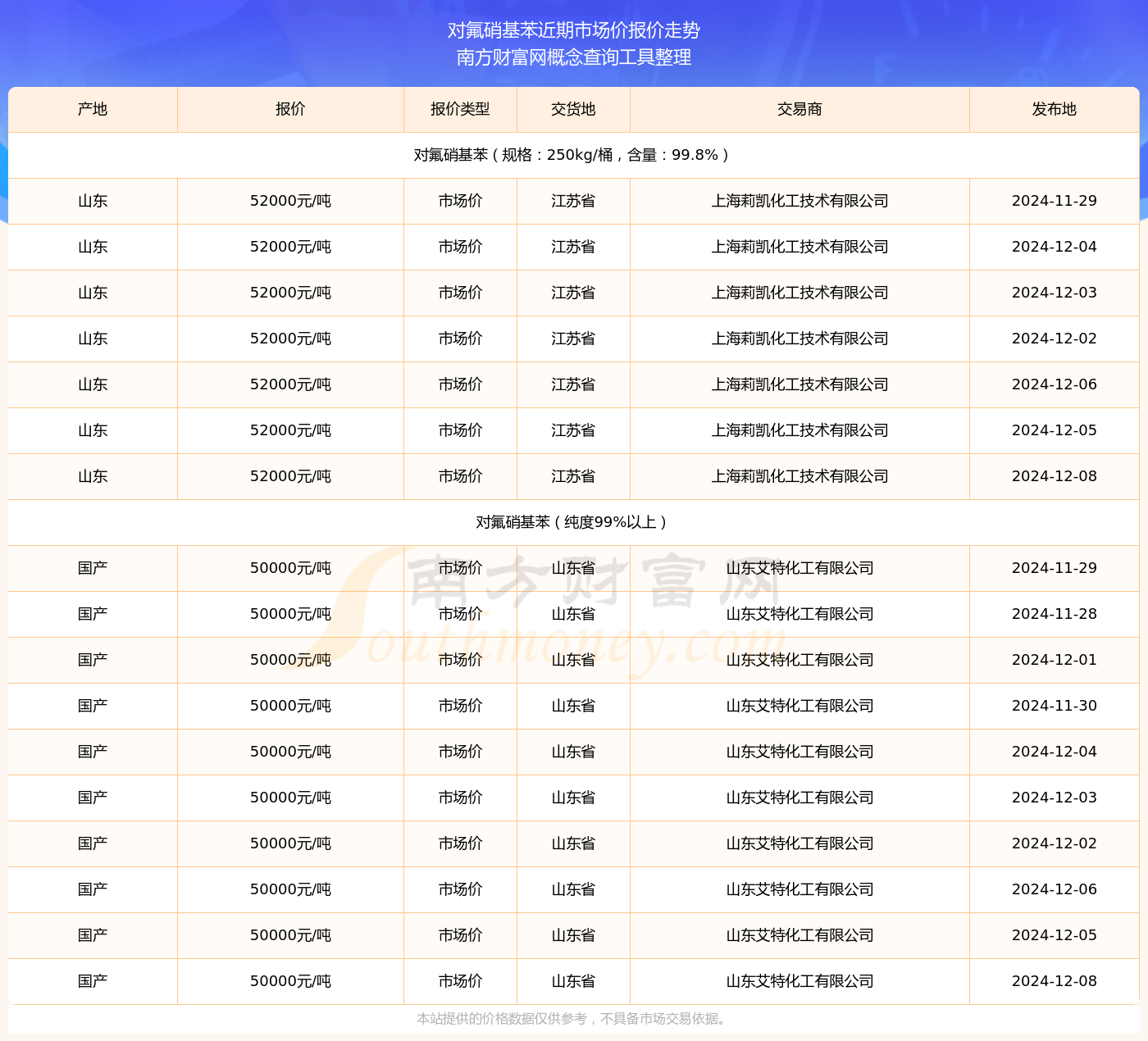This screenshot has width=1148, height=1041.
Task: Select the subtitle 南方财富网概念查询工具整理
Action: tap(574, 57)
